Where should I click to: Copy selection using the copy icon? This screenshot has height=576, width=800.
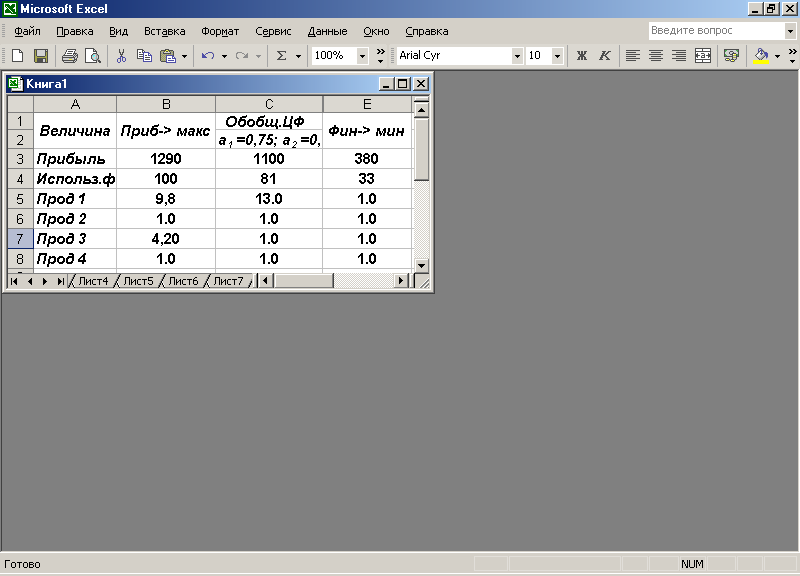144,56
